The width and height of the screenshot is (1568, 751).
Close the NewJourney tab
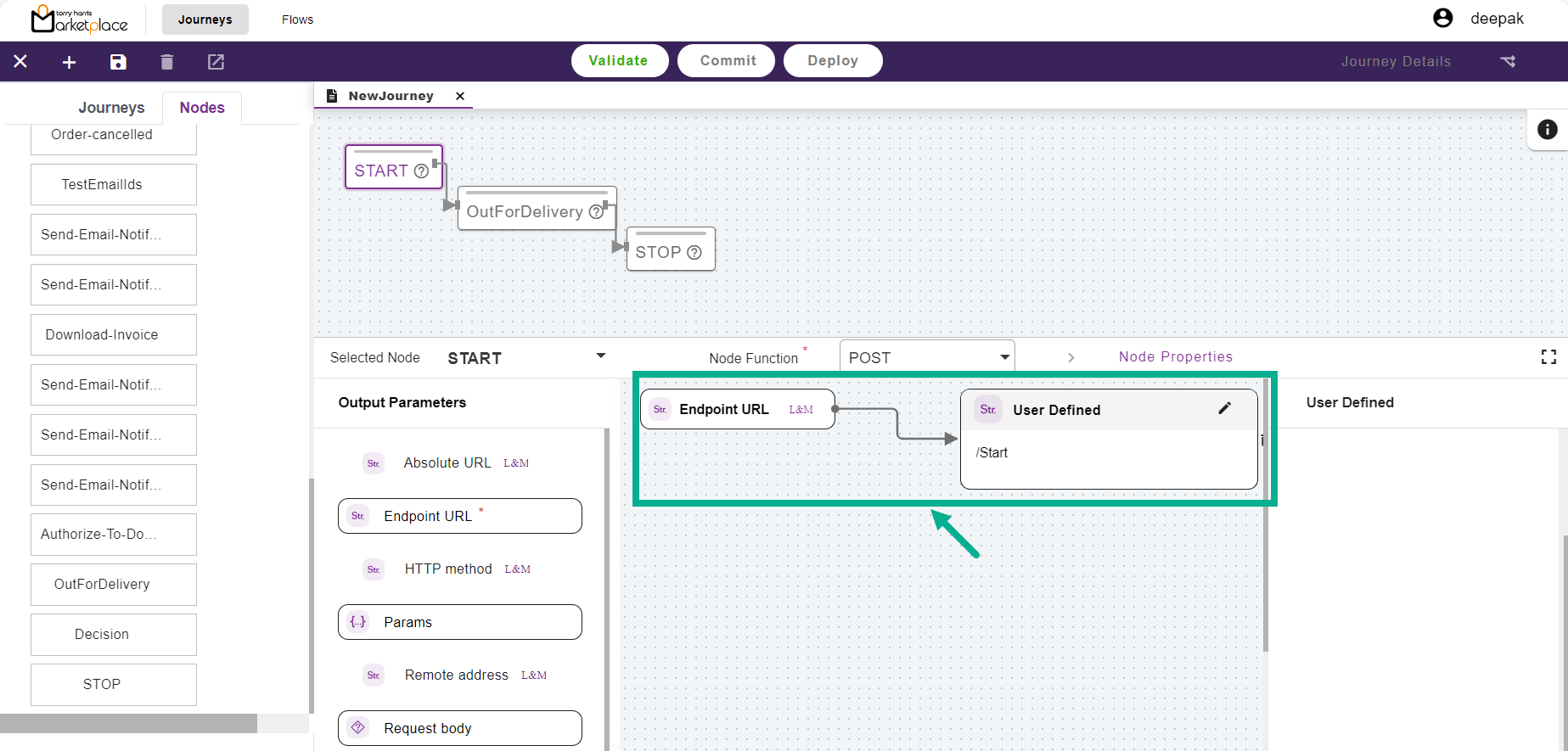pos(460,96)
